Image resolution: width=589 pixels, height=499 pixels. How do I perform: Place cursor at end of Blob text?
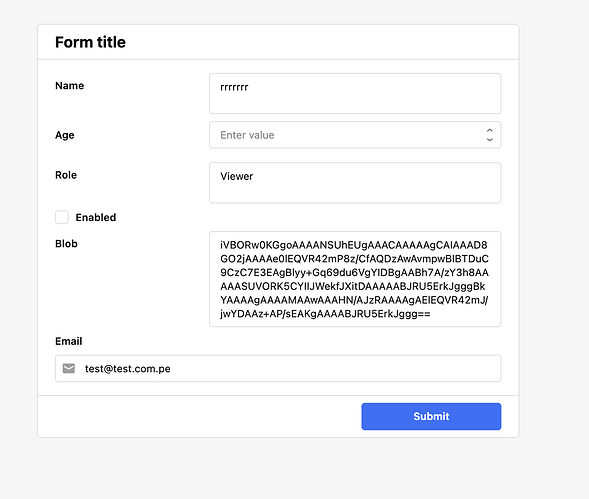click(431, 314)
